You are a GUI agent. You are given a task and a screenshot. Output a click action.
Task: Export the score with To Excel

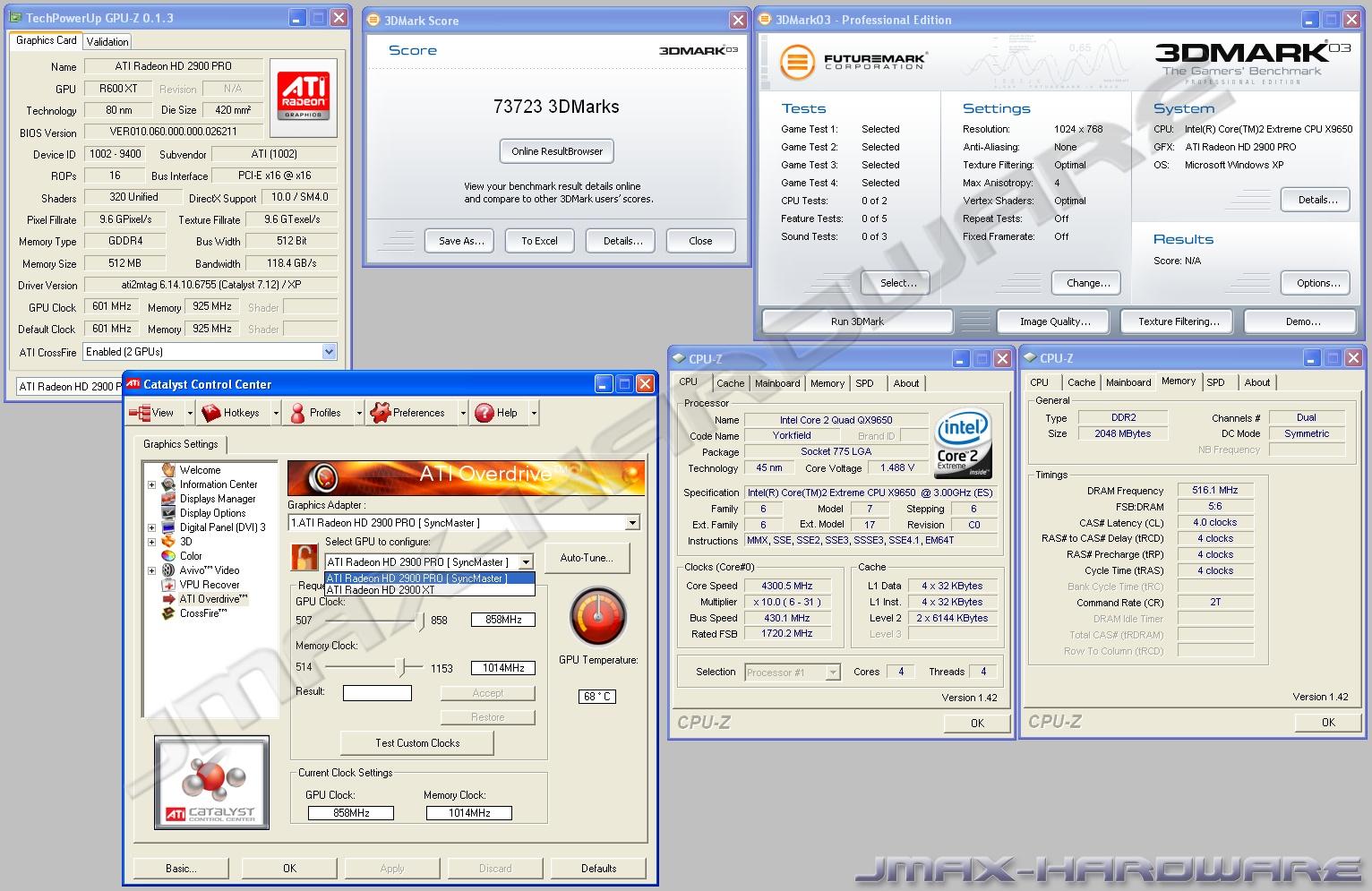[539, 241]
